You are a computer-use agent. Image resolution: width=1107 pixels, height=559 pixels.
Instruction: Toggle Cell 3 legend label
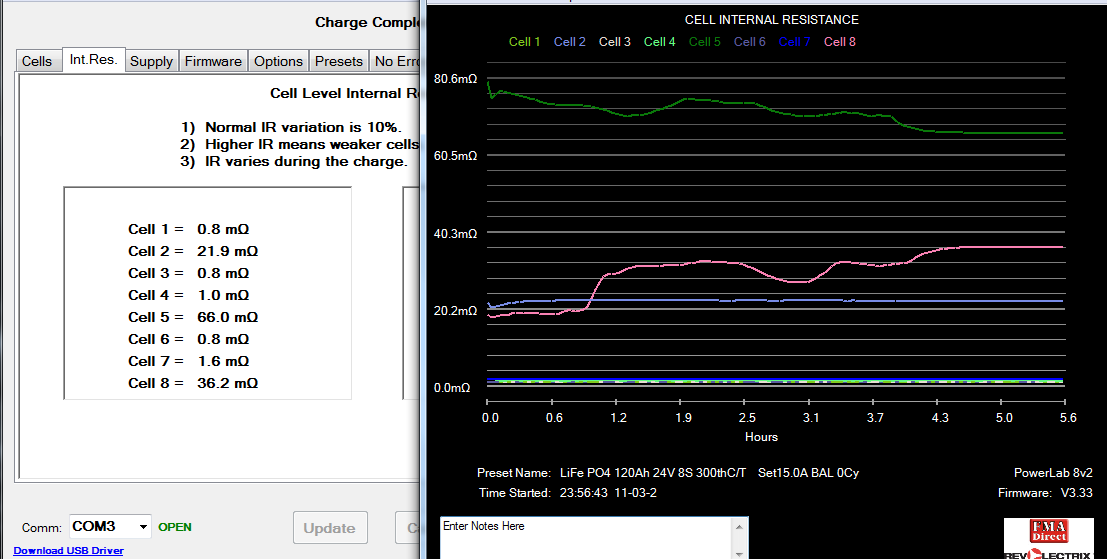615,42
